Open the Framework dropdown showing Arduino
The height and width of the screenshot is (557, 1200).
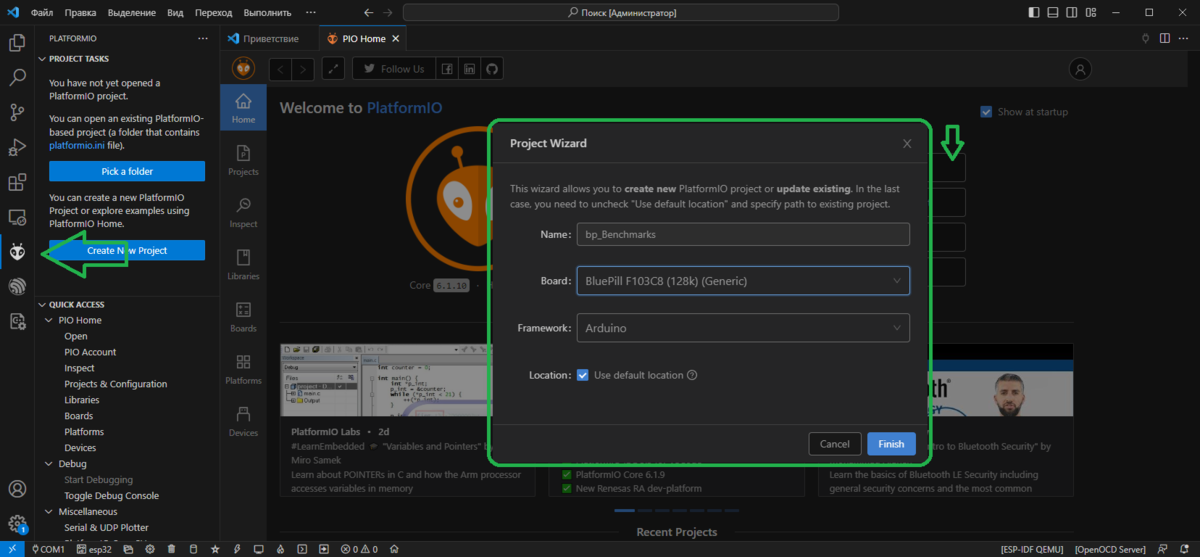point(743,328)
